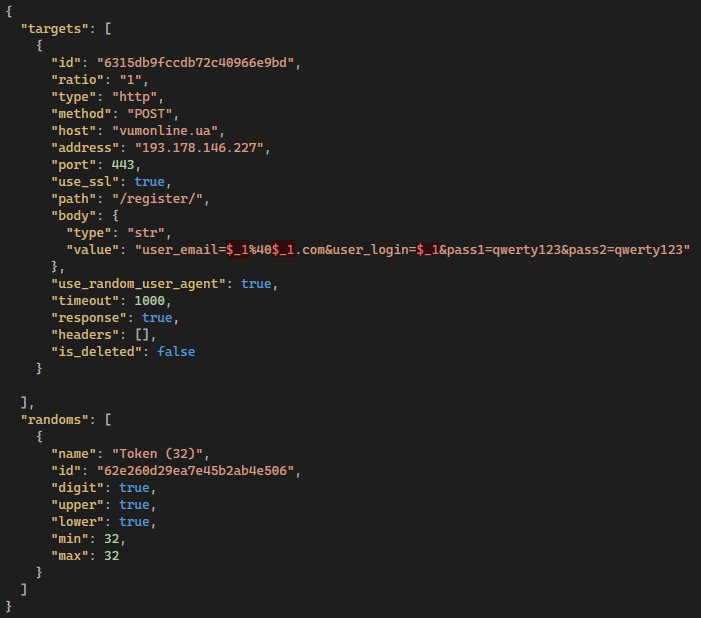
Task: Click the "timeout" key
Action: pos(85,301)
